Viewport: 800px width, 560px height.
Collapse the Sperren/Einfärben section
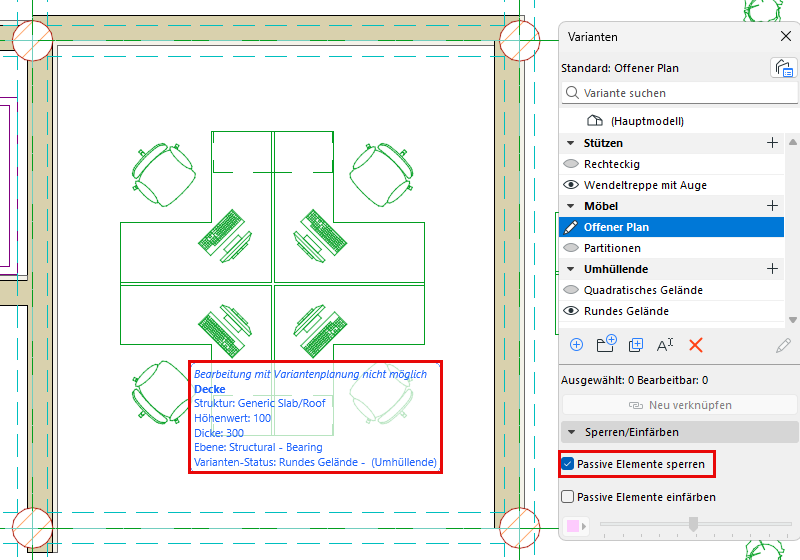coord(572,432)
